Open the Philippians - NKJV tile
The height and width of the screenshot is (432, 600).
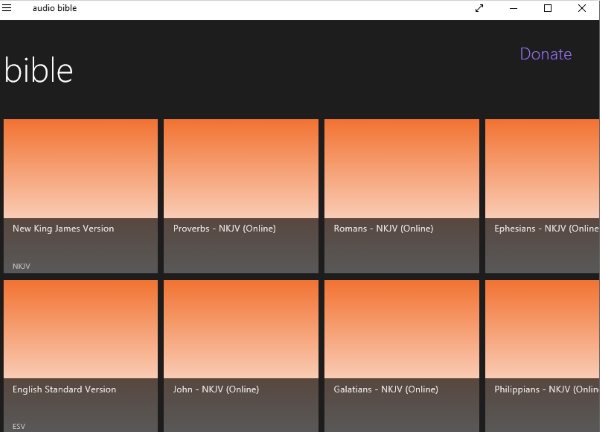542,356
